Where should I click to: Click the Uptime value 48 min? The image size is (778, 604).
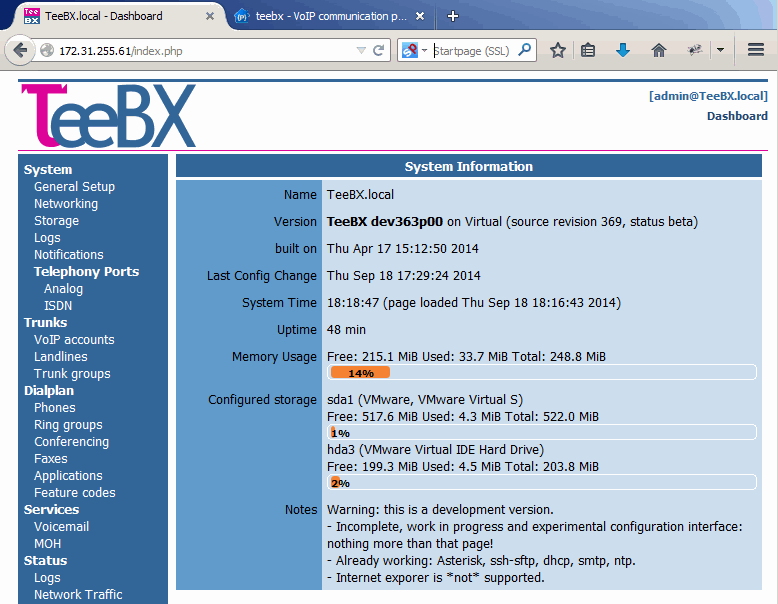pyautogui.click(x=346, y=330)
